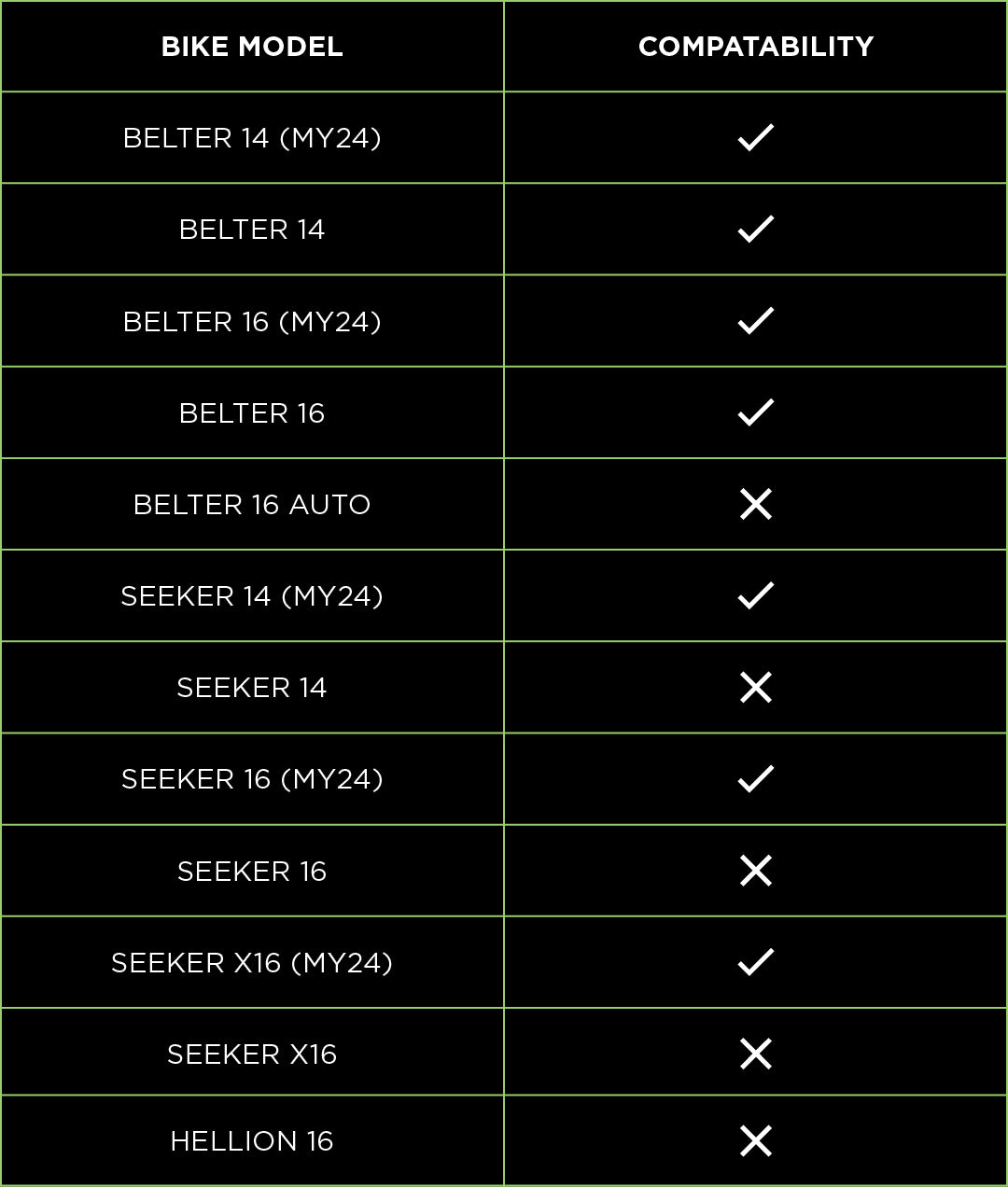Click the Seeker X16 model name
Image resolution: width=1008 pixels, height=1187 pixels.
point(252,1054)
